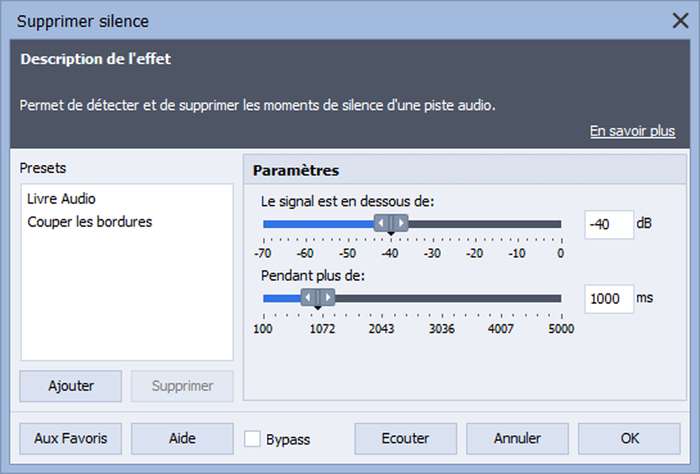The width and height of the screenshot is (700, 474).
Task: Click the ms duration input field
Action: [x=609, y=299]
